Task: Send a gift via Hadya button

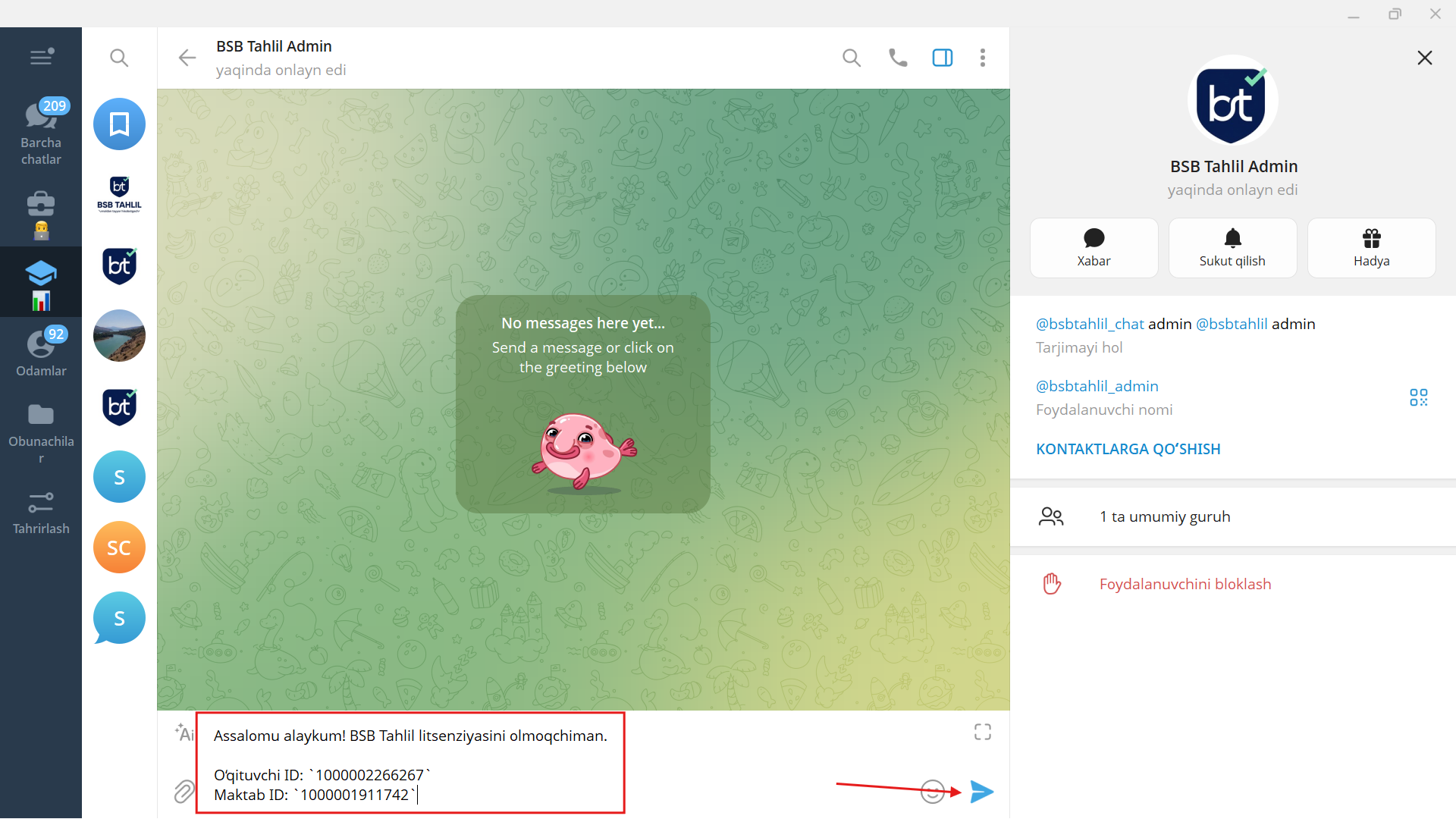Action: click(1371, 248)
